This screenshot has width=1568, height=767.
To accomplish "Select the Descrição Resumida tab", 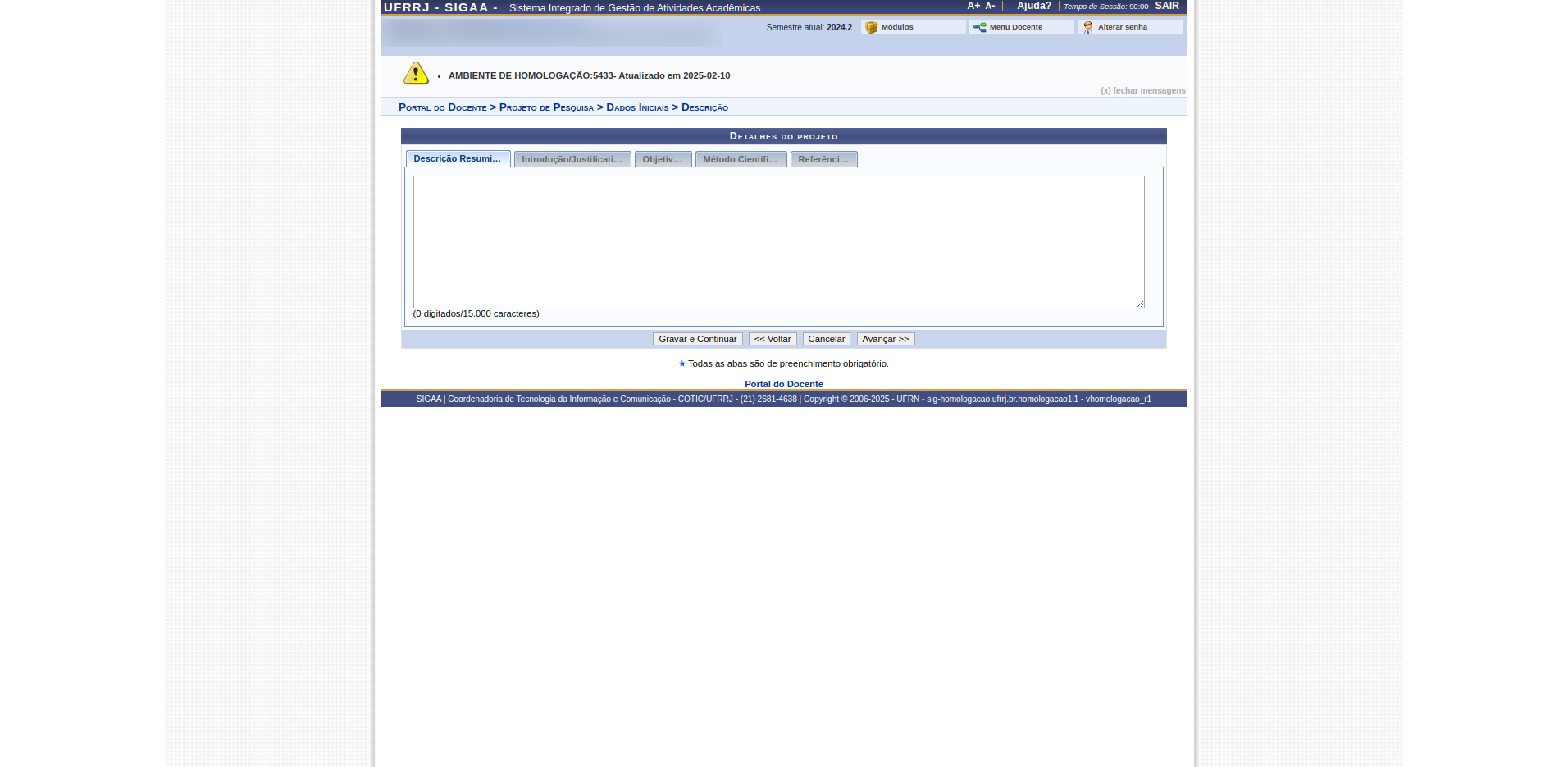I will click(457, 158).
